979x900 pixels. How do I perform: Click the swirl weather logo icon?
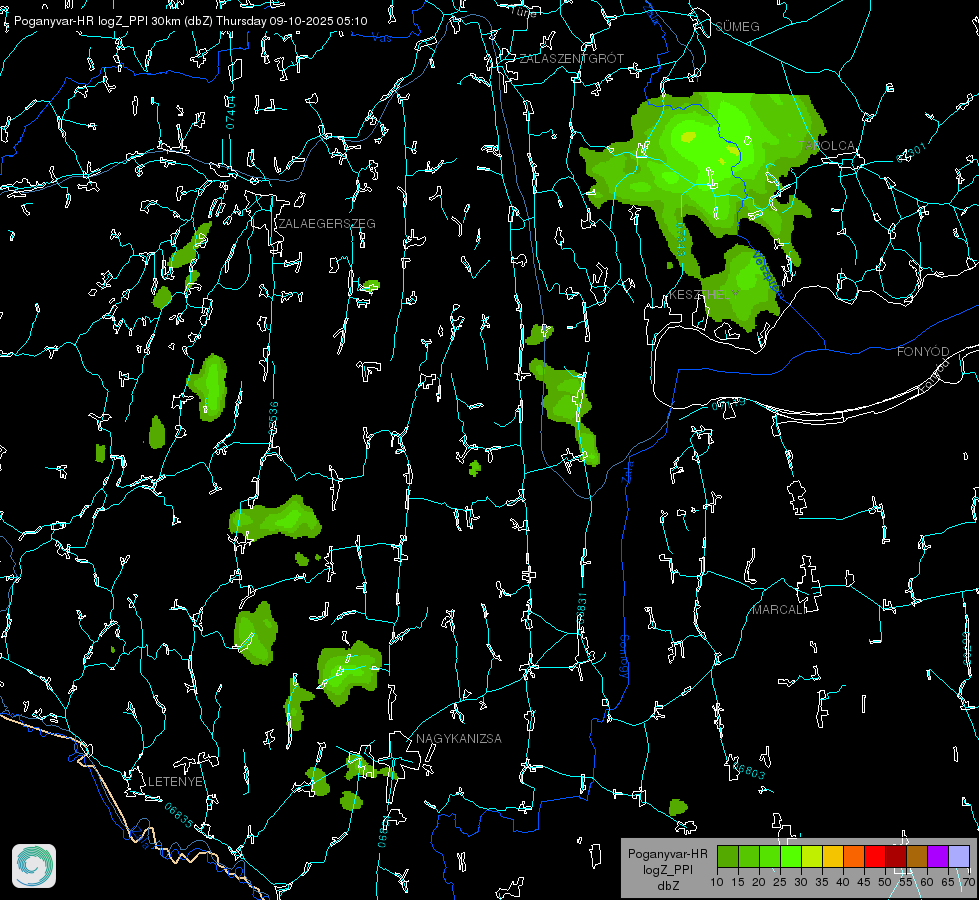(x=34, y=866)
